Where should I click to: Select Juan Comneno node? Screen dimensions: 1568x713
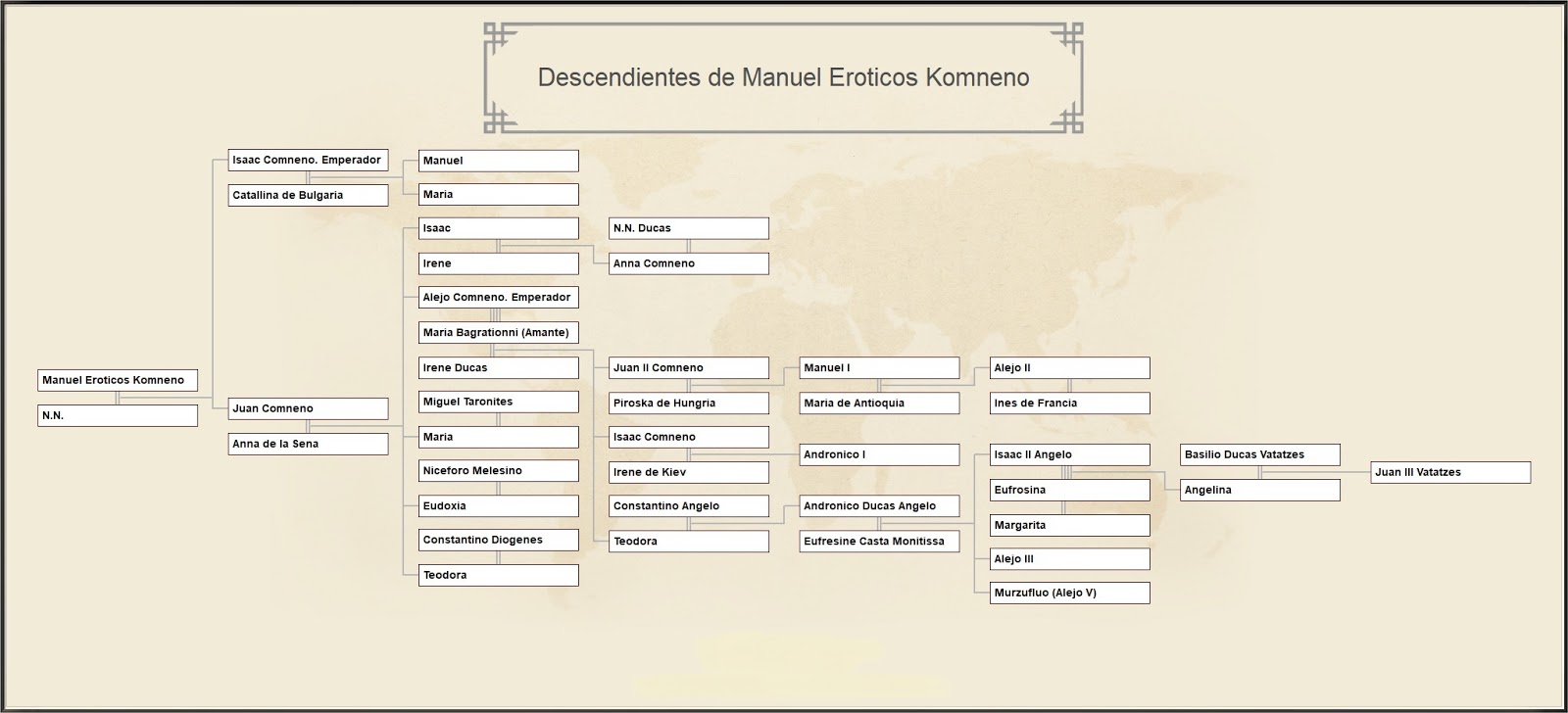[308, 408]
